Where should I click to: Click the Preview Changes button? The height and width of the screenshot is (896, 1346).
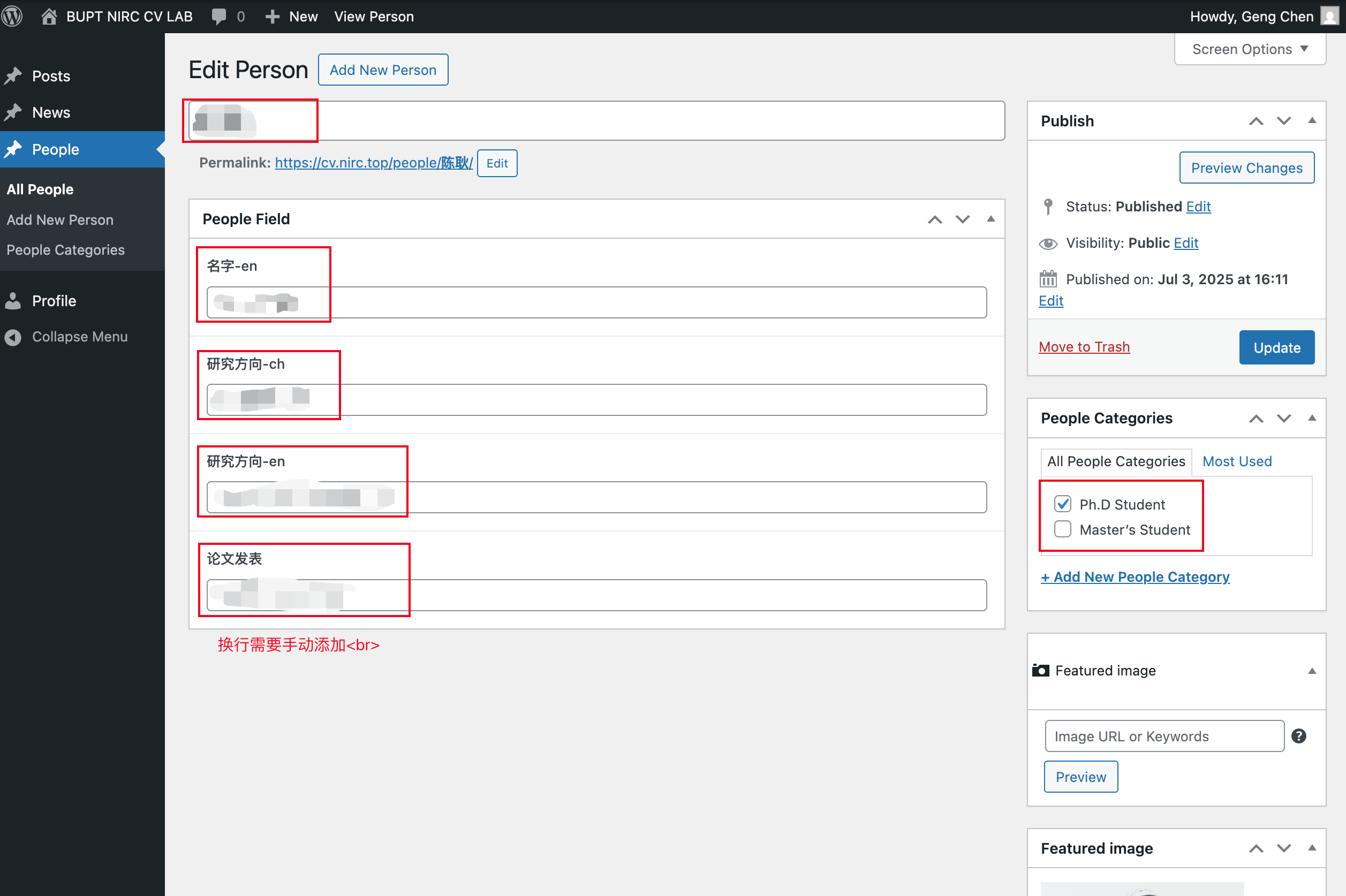click(x=1246, y=168)
